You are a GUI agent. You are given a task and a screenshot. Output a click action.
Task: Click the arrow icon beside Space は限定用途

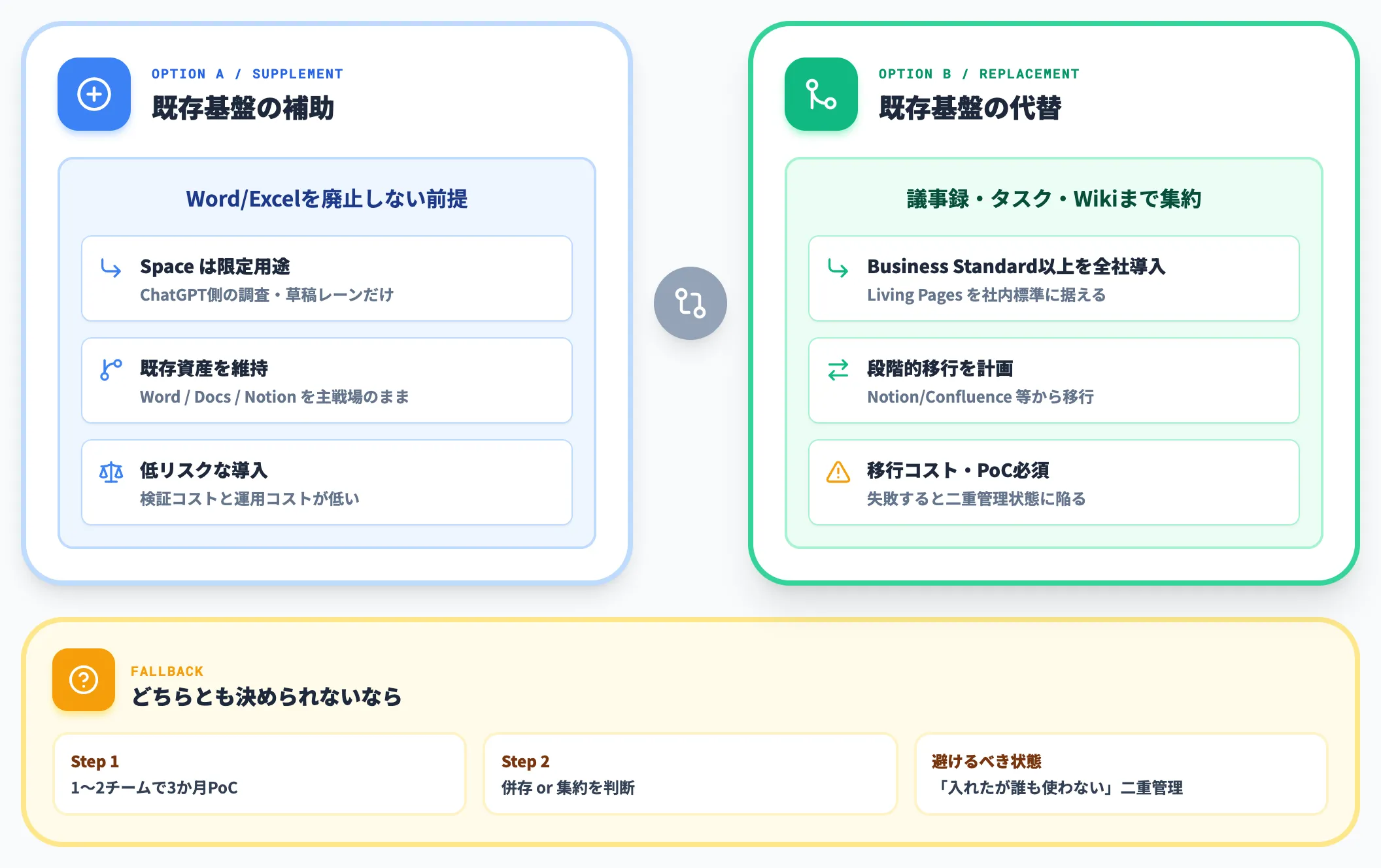(111, 268)
